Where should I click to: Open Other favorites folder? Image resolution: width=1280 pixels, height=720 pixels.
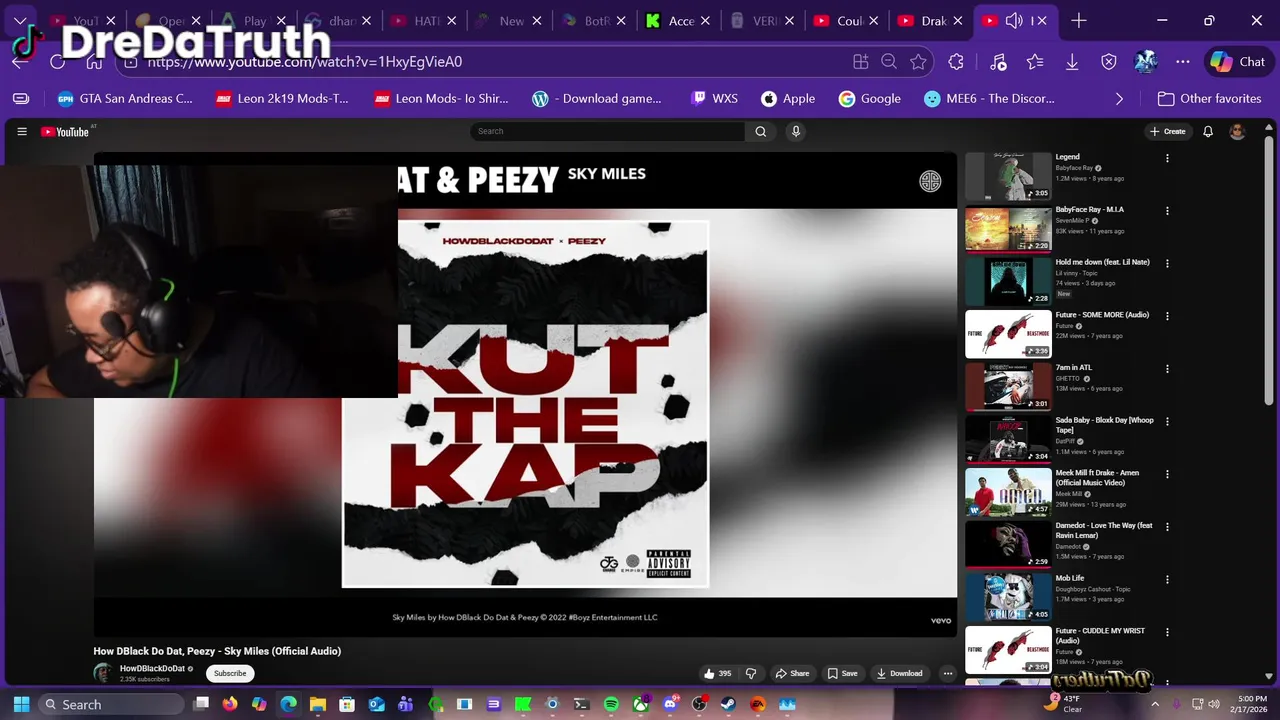pyautogui.click(x=1209, y=98)
